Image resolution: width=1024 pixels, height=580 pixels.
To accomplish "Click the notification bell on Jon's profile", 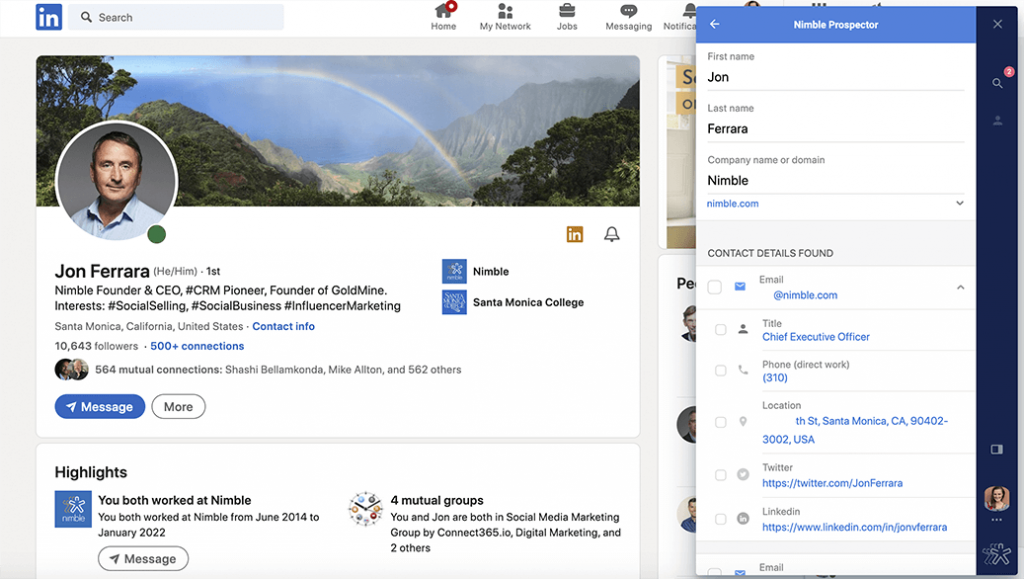I will click(611, 234).
